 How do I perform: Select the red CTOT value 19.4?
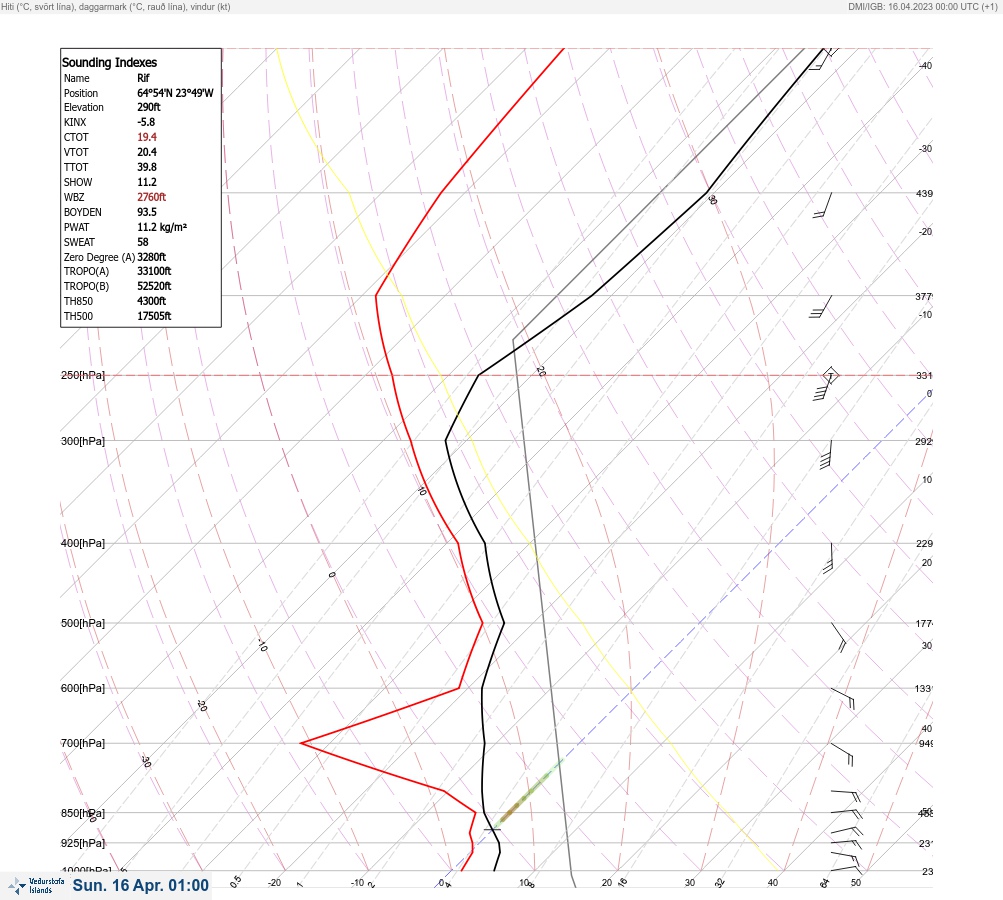[146, 137]
